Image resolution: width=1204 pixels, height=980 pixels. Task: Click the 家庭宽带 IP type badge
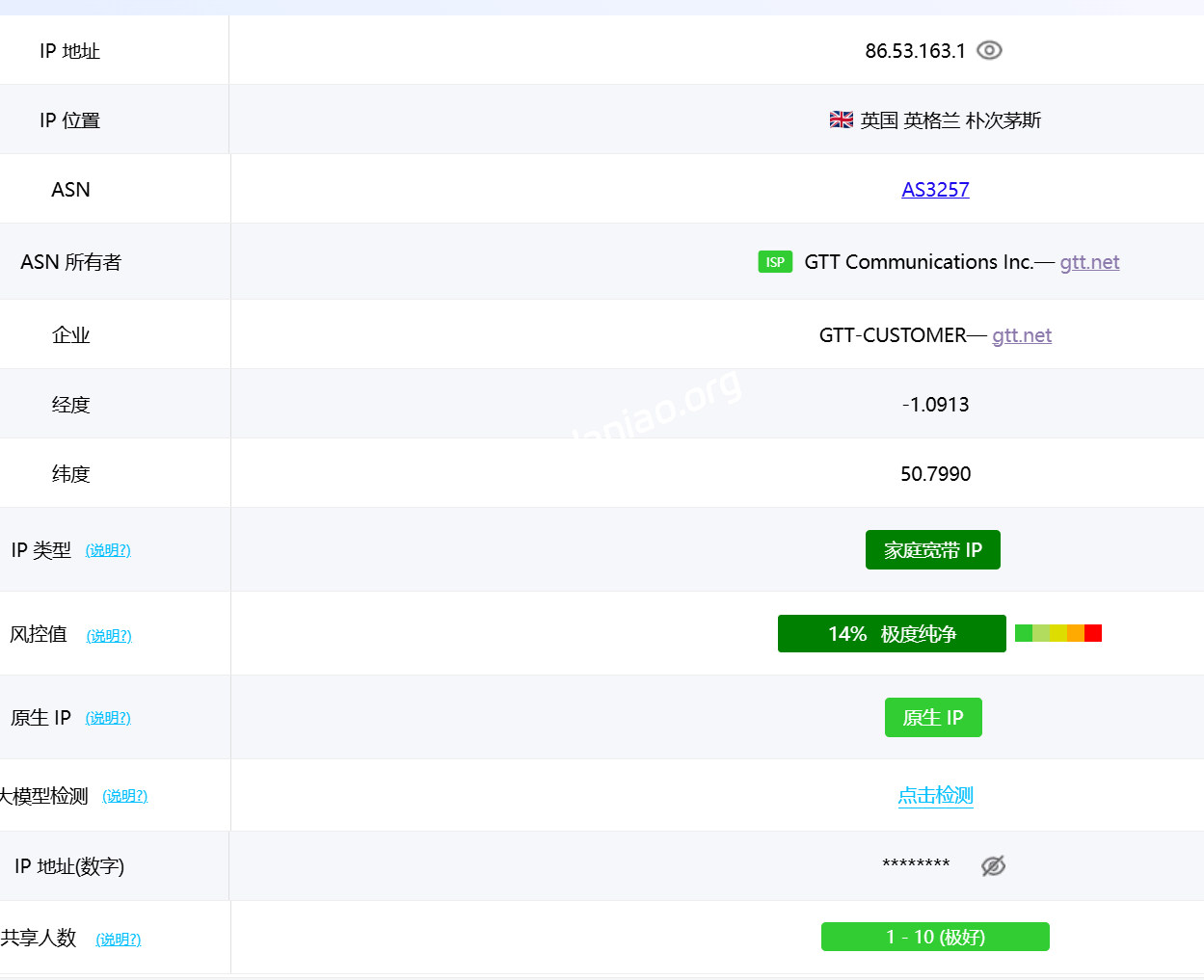pos(932,550)
